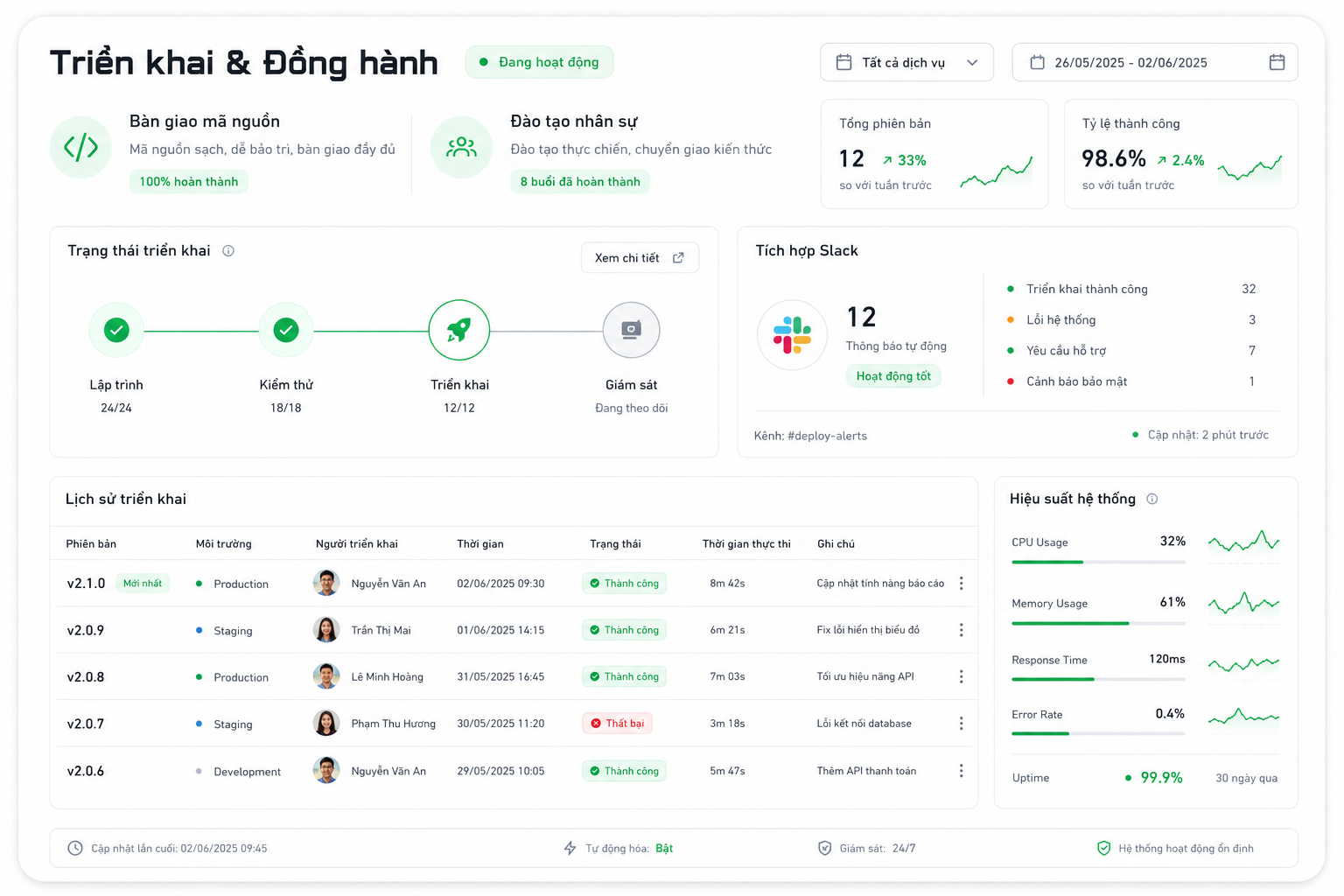Click the Tỷ lệ thành công sparkline chart
The image size is (1344, 896).
1249,168
